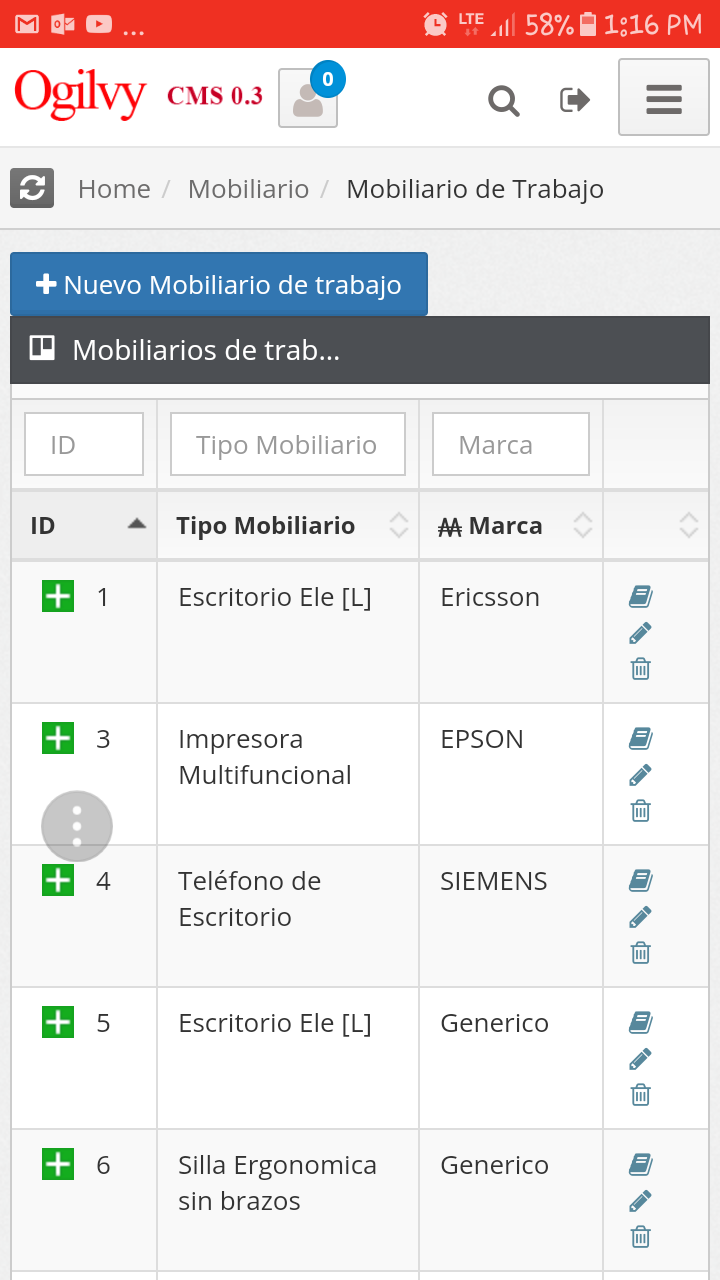Open the search magnifier icon
This screenshot has height=1280, width=720.
pyautogui.click(x=504, y=100)
